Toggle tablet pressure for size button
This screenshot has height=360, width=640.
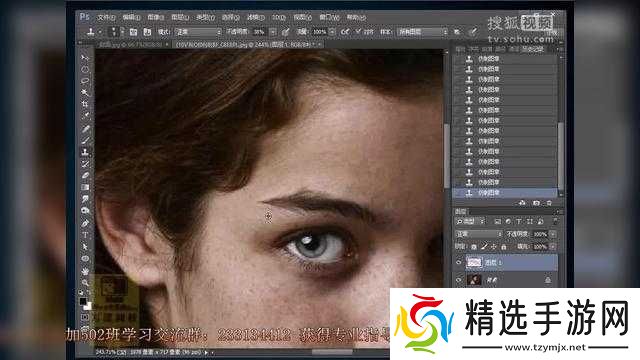click(473, 32)
